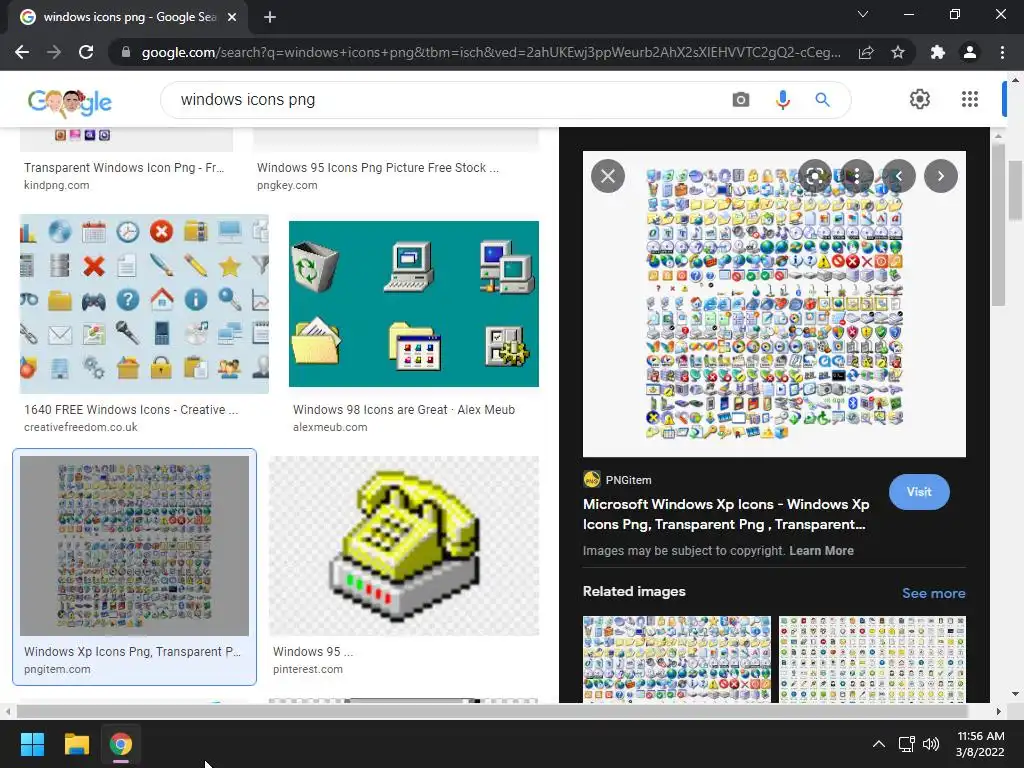Click the browser forward arrow
This screenshot has height=768, width=1024.
point(54,52)
